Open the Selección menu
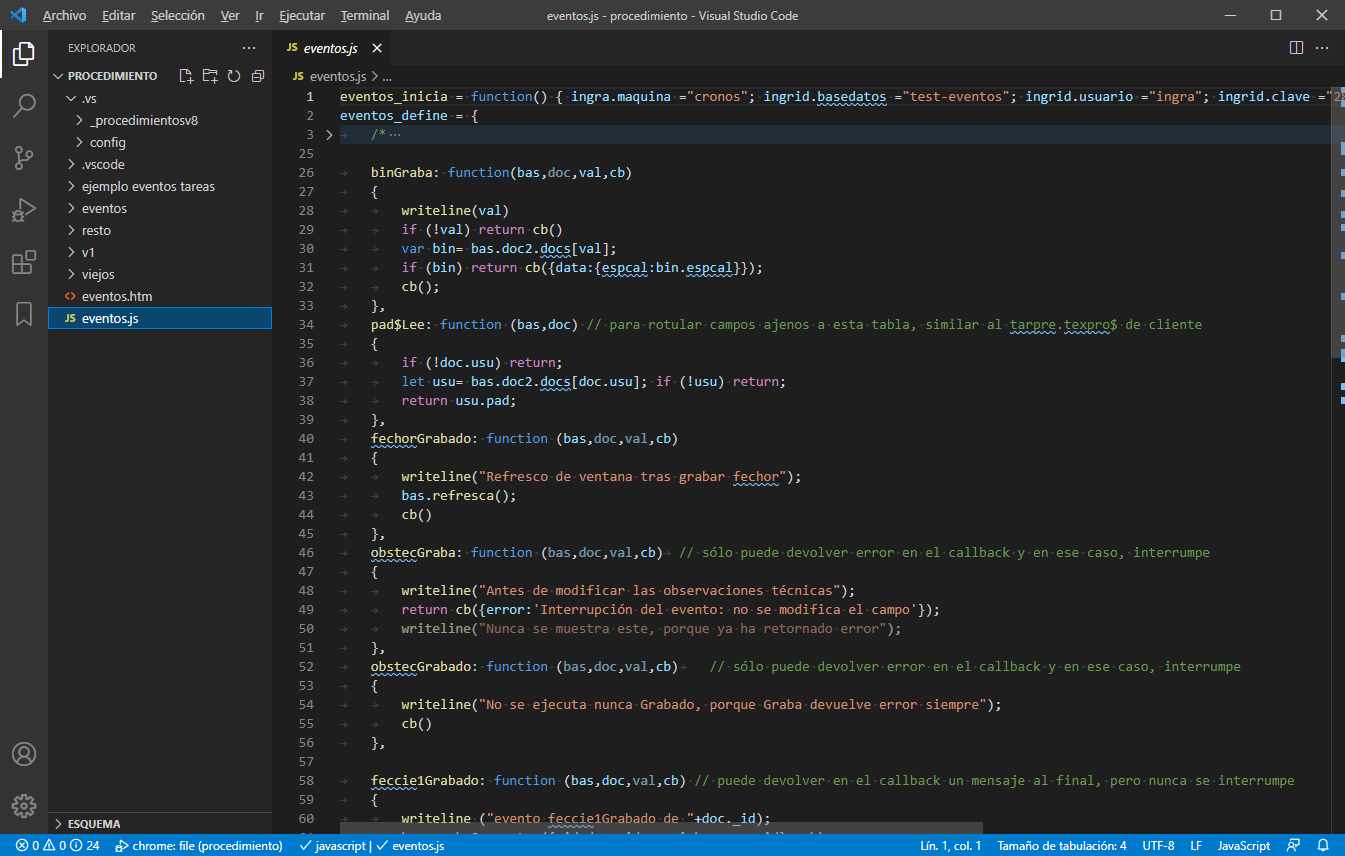The width and height of the screenshot is (1345, 856). (x=177, y=16)
